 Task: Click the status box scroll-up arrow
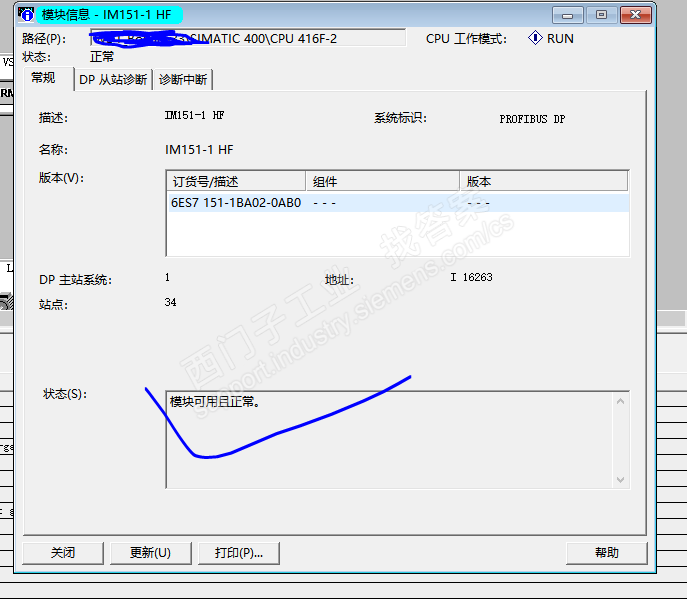click(620, 401)
